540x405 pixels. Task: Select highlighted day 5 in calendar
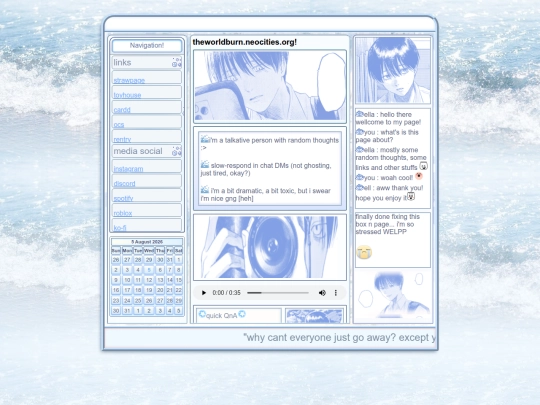point(149,270)
